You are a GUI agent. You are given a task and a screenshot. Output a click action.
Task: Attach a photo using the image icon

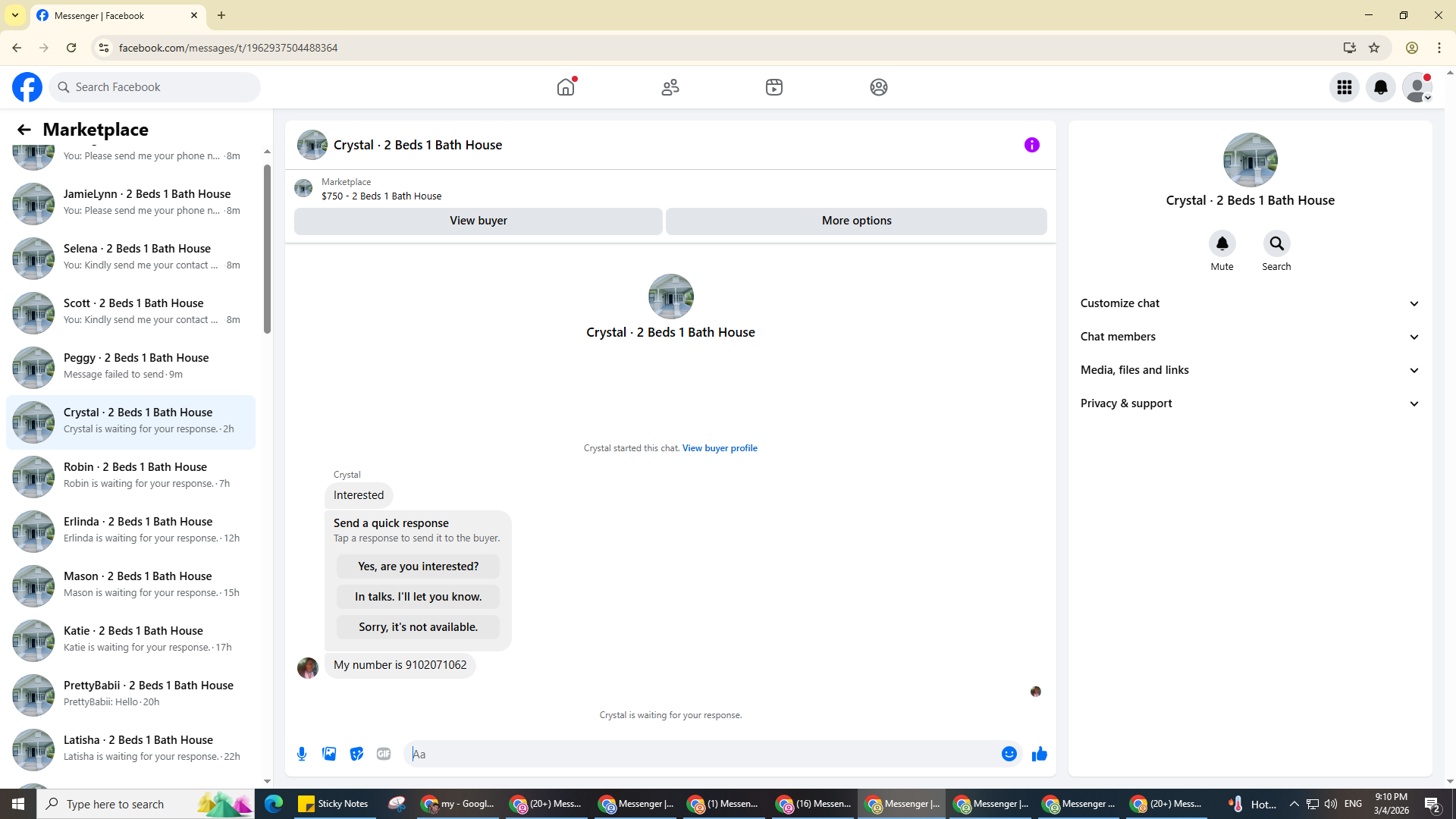(x=329, y=754)
